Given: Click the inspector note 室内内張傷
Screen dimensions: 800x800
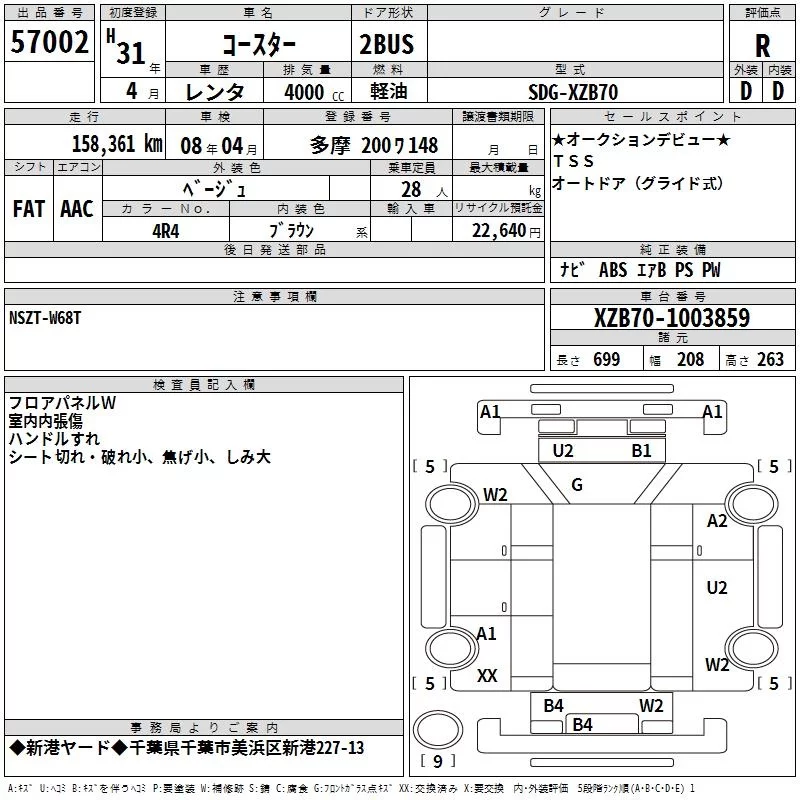Looking at the screenshot, I should pyautogui.click(x=45, y=421).
